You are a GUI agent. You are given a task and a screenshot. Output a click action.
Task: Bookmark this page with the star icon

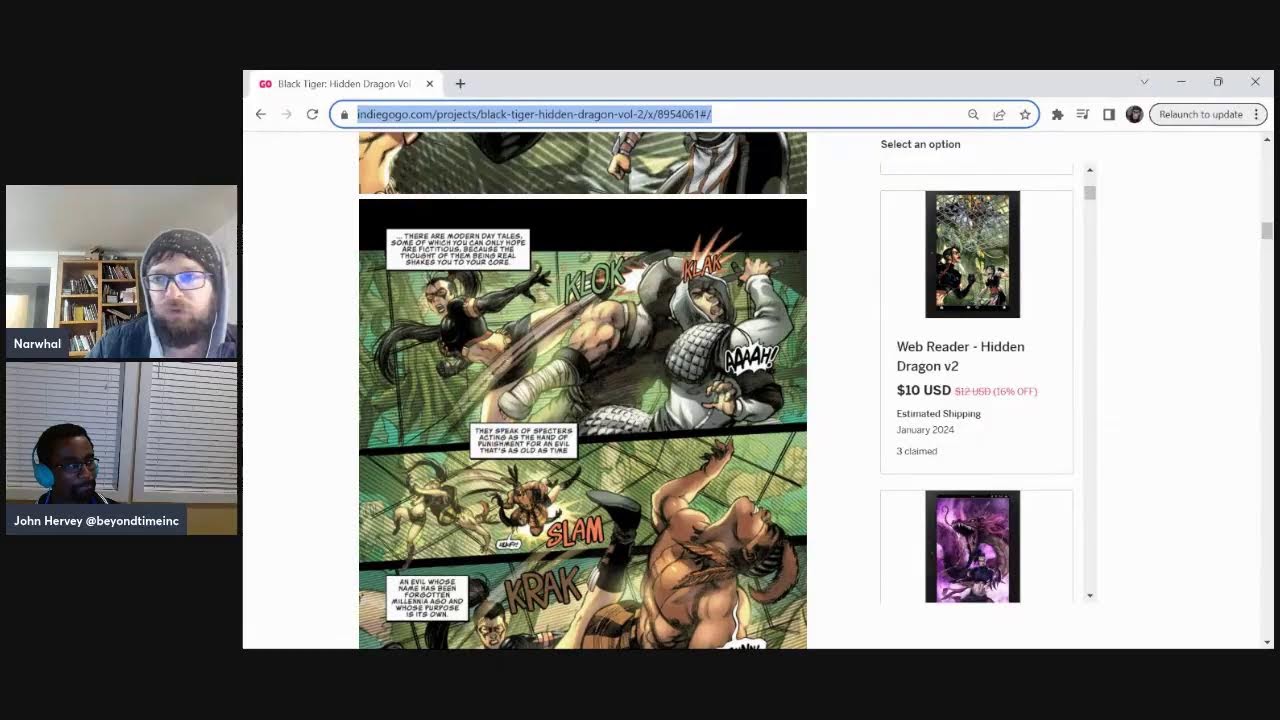(x=1025, y=114)
